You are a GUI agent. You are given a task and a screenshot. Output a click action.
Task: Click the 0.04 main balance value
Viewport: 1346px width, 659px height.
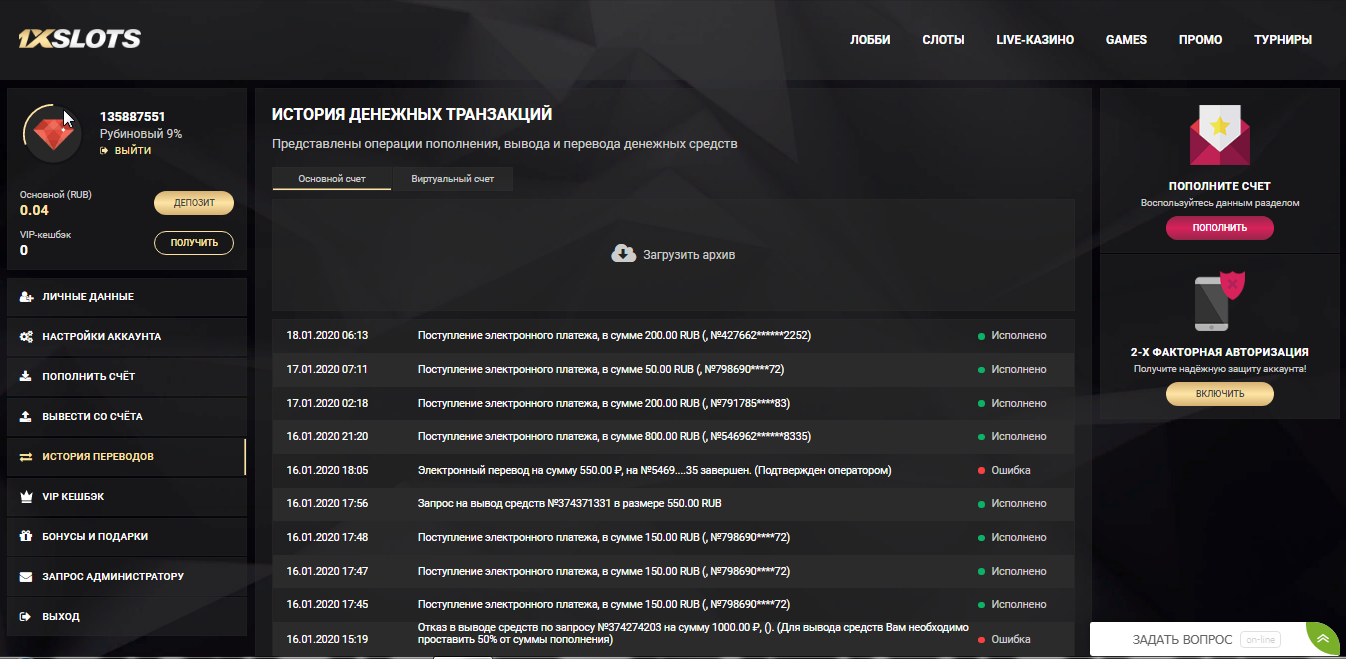coord(34,210)
